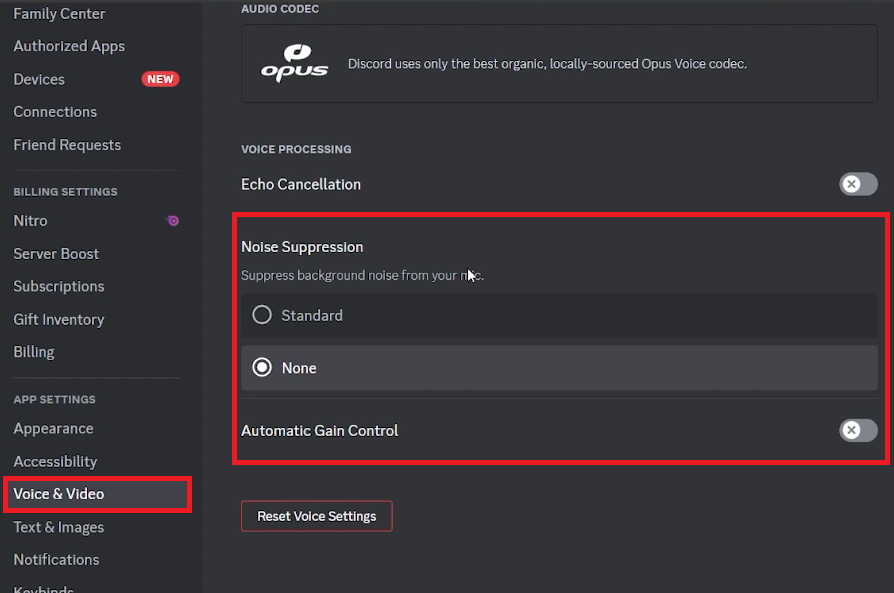
Task: Open Connections settings
Action: (55, 112)
